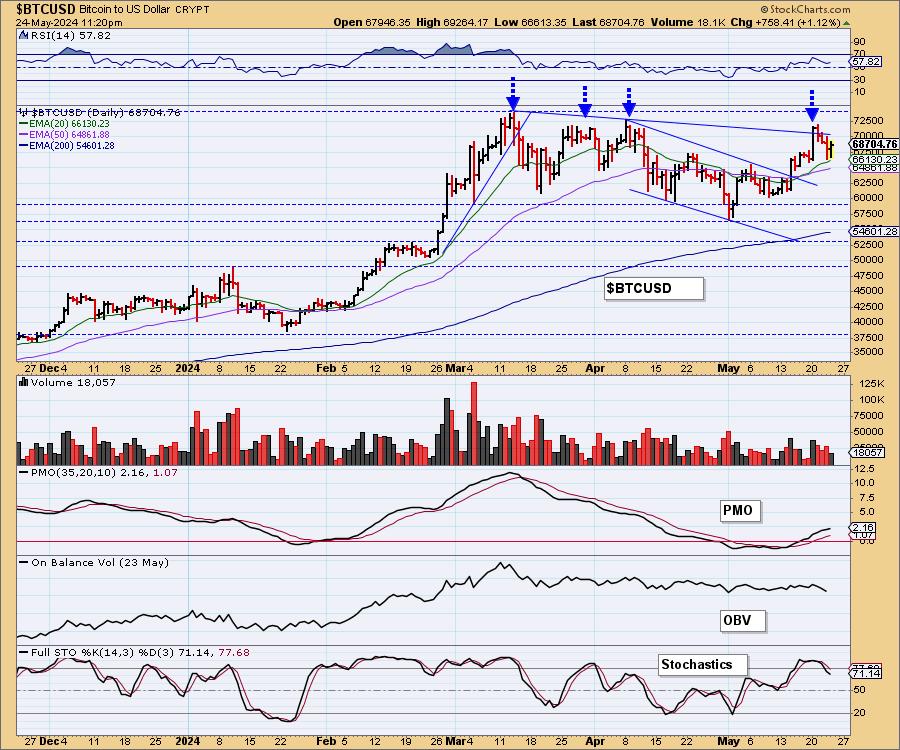
Task: Click the Chg +758.41 (+1.12%) value
Action: click(786, 23)
